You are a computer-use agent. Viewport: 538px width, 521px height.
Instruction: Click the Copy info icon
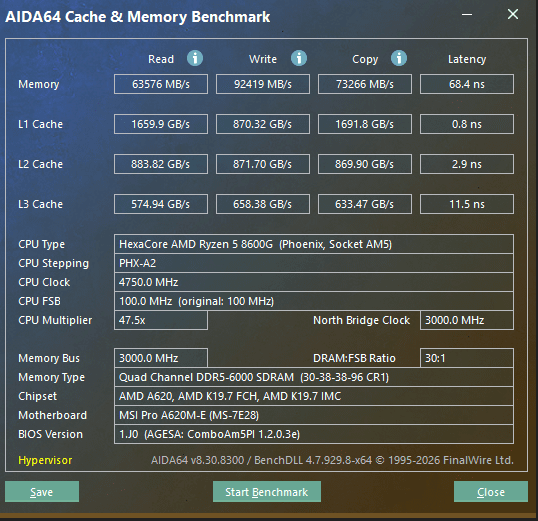pyautogui.click(x=399, y=58)
